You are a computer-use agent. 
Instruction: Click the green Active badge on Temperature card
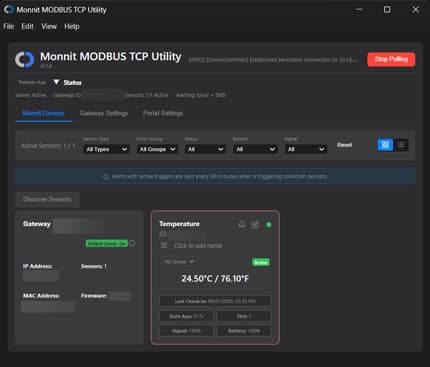click(x=261, y=262)
